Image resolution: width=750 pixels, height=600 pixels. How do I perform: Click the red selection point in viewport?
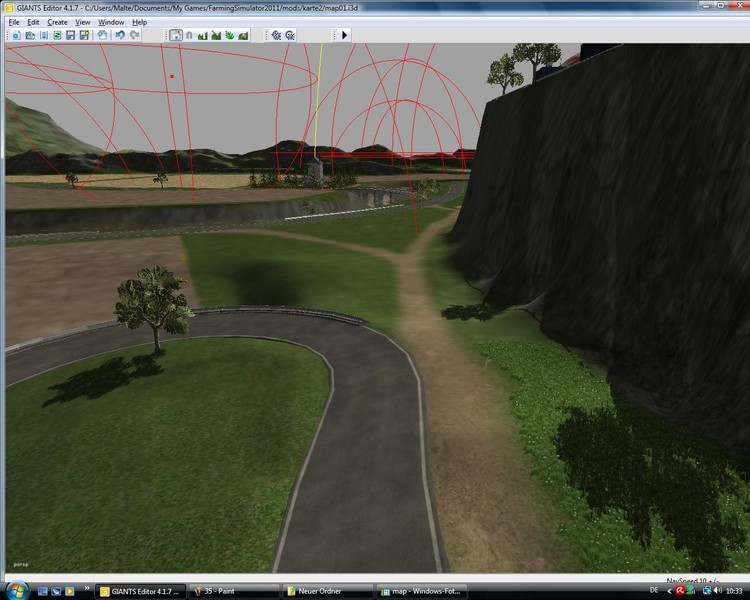click(x=172, y=76)
